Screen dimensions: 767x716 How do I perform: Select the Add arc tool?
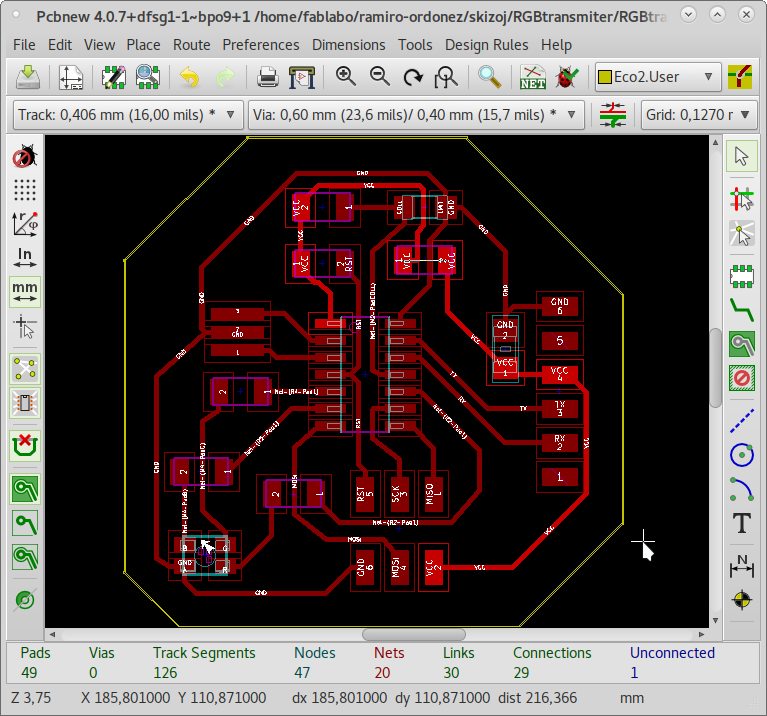[742, 489]
